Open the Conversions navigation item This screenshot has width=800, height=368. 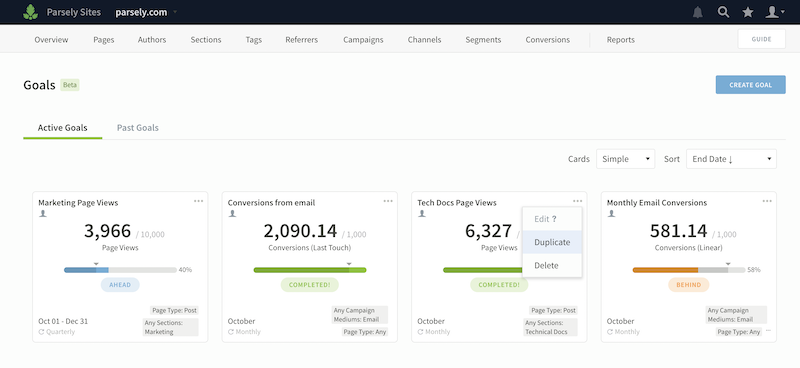(547, 39)
